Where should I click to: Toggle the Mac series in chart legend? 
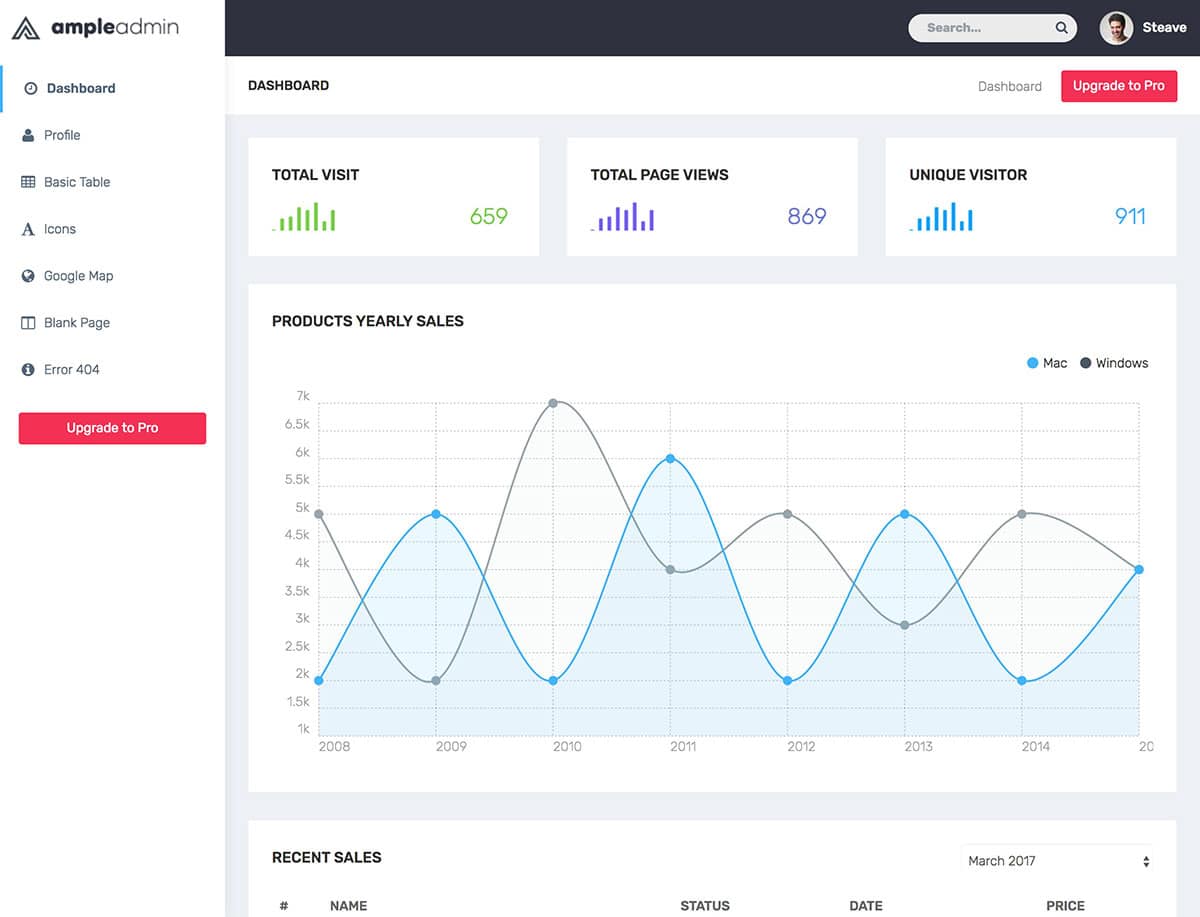[x=1047, y=363]
